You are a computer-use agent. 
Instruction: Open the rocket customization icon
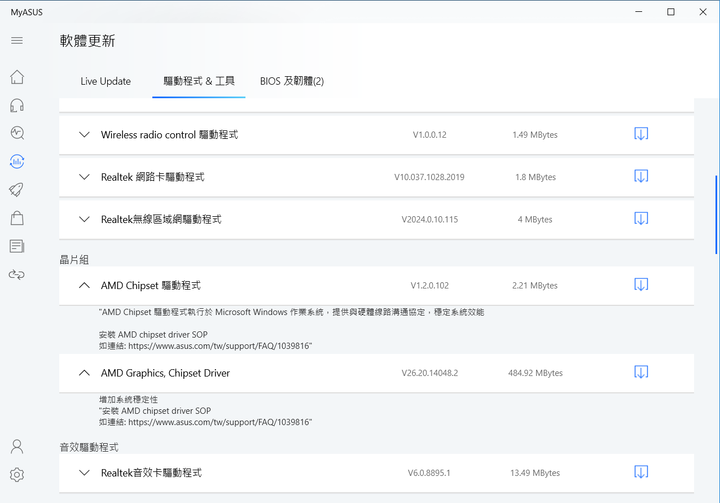pos(17,190)
